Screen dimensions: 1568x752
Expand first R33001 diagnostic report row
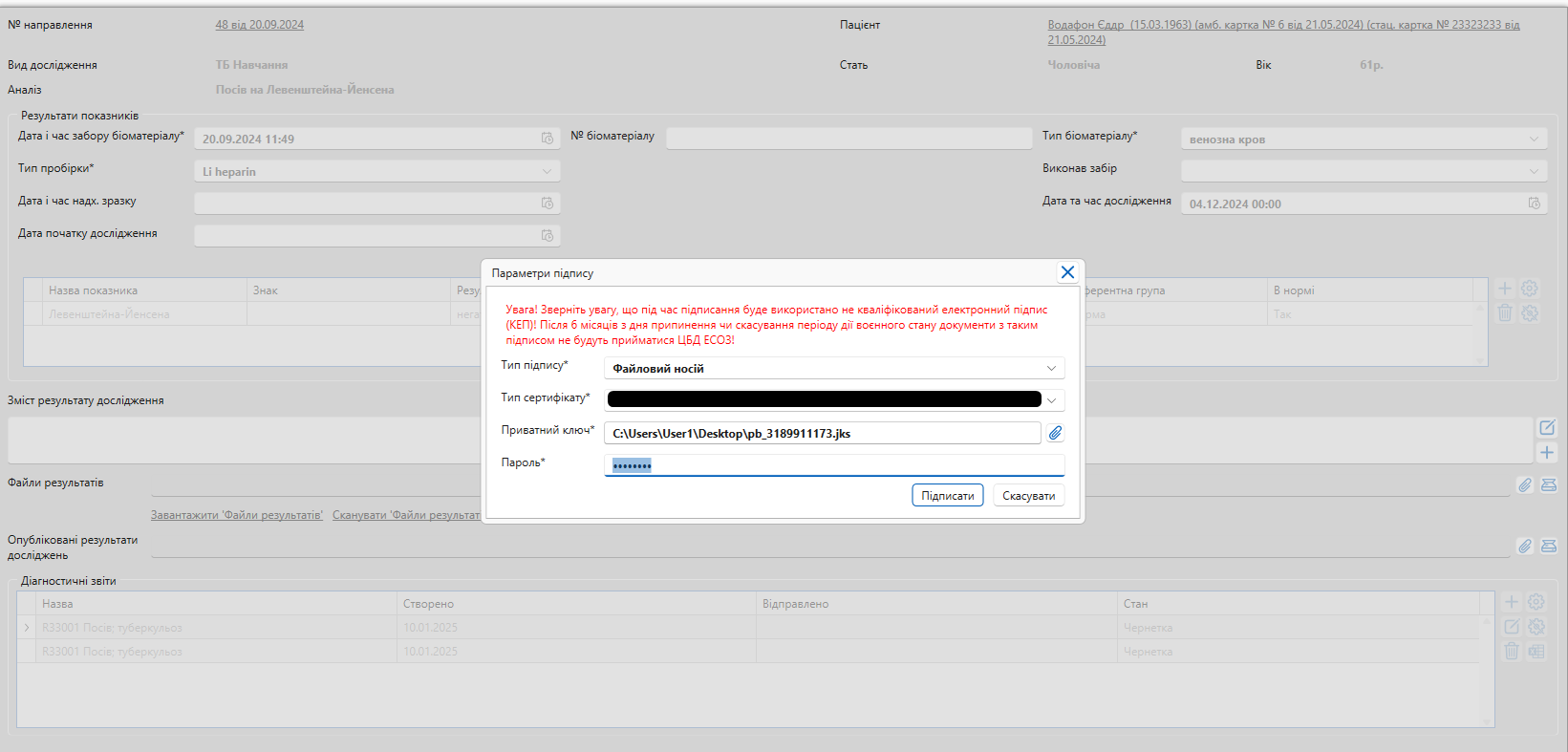click(27, 628)
